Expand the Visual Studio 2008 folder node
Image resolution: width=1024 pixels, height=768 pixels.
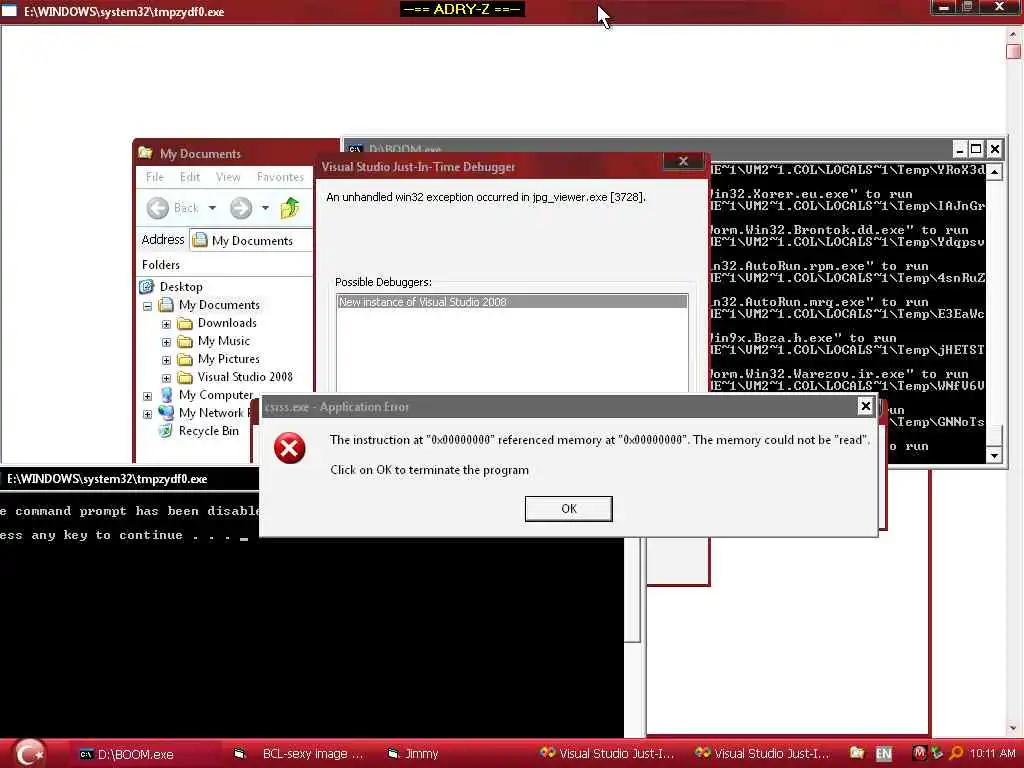click(166, 377)
